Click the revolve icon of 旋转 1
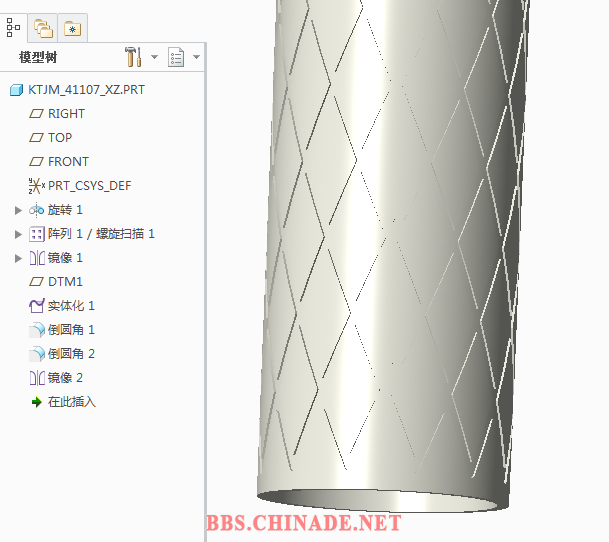This screenshot has height=542, width=609. 37,210
